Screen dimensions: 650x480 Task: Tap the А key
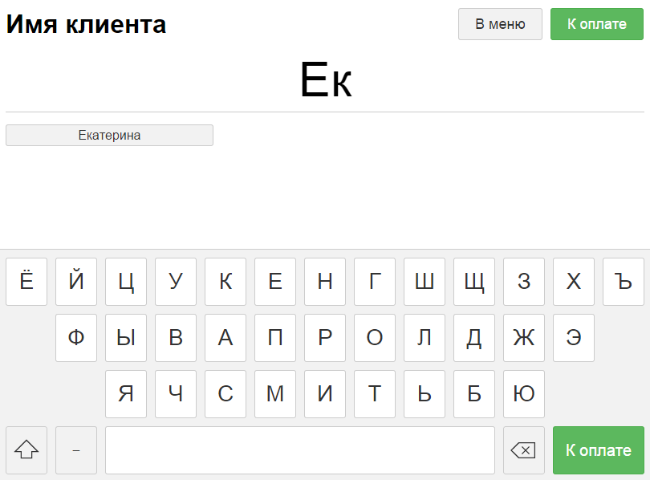click(225, 337)
